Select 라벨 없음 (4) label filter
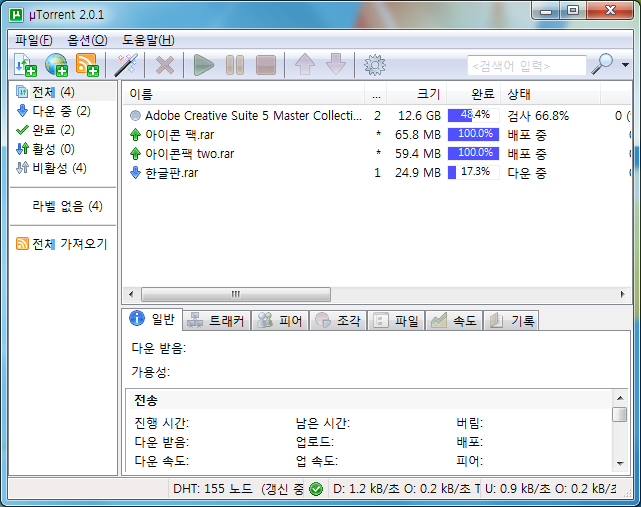Image resolution: width=641 pixels, height=507 pixels. (67, 206)
